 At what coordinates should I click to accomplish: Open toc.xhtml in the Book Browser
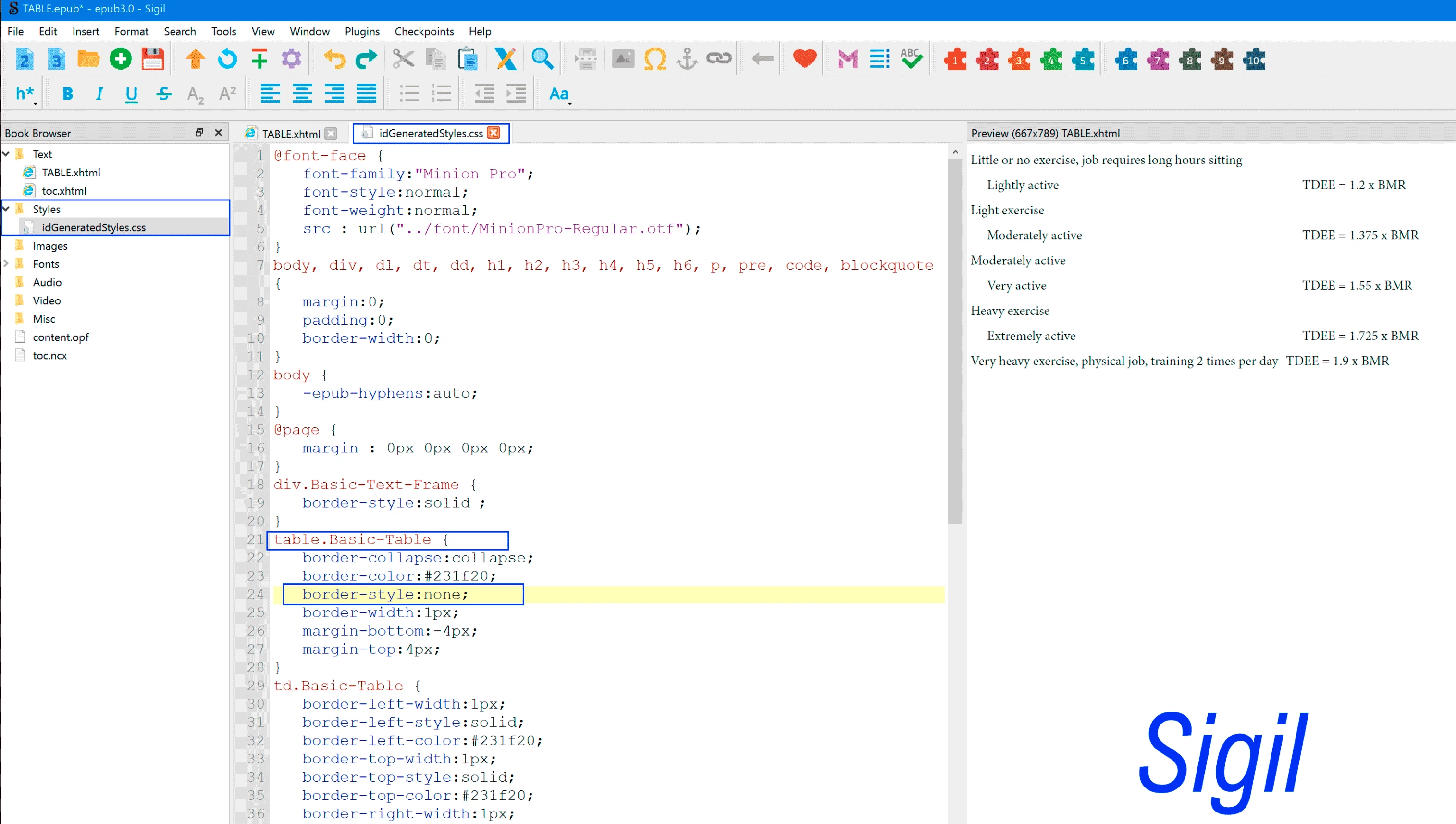tap(64, 191)
